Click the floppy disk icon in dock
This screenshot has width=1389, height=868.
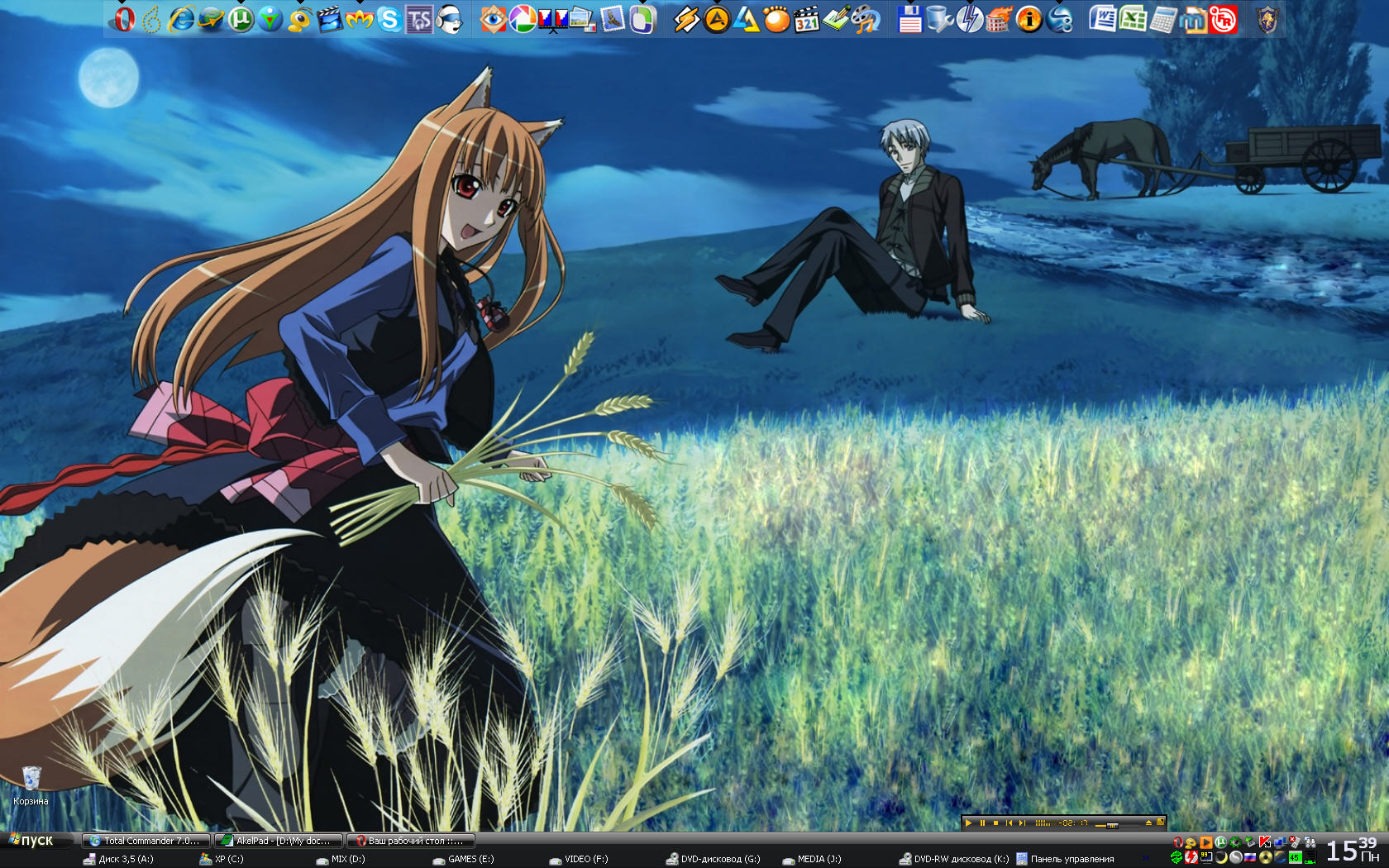coord(909,18)
